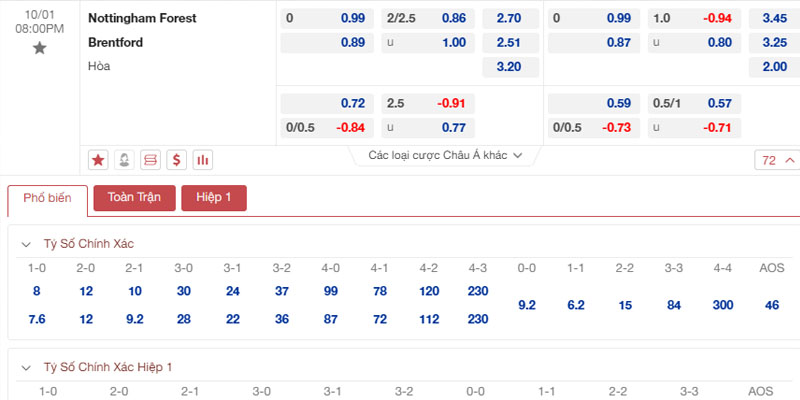800x400 pixels.
Task: Select first-half 1X2 odds 3.45
Action: point(774,18)
